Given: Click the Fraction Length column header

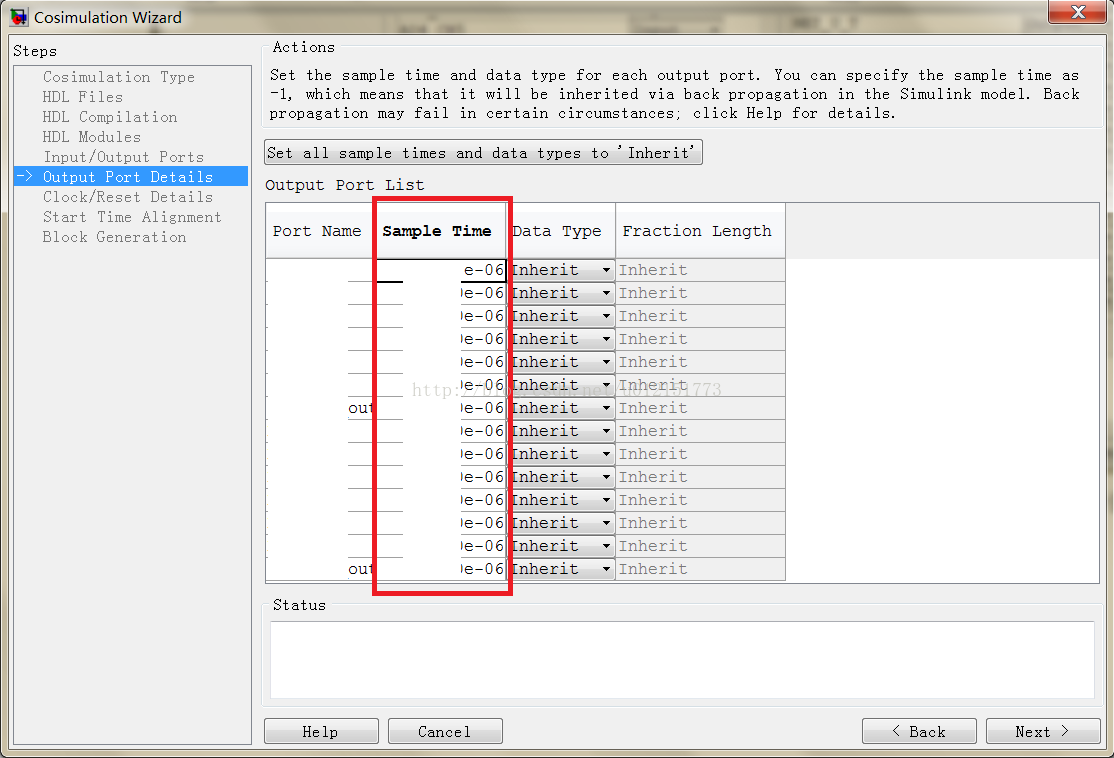Looking at the screenshot, I should click(701, 231).
